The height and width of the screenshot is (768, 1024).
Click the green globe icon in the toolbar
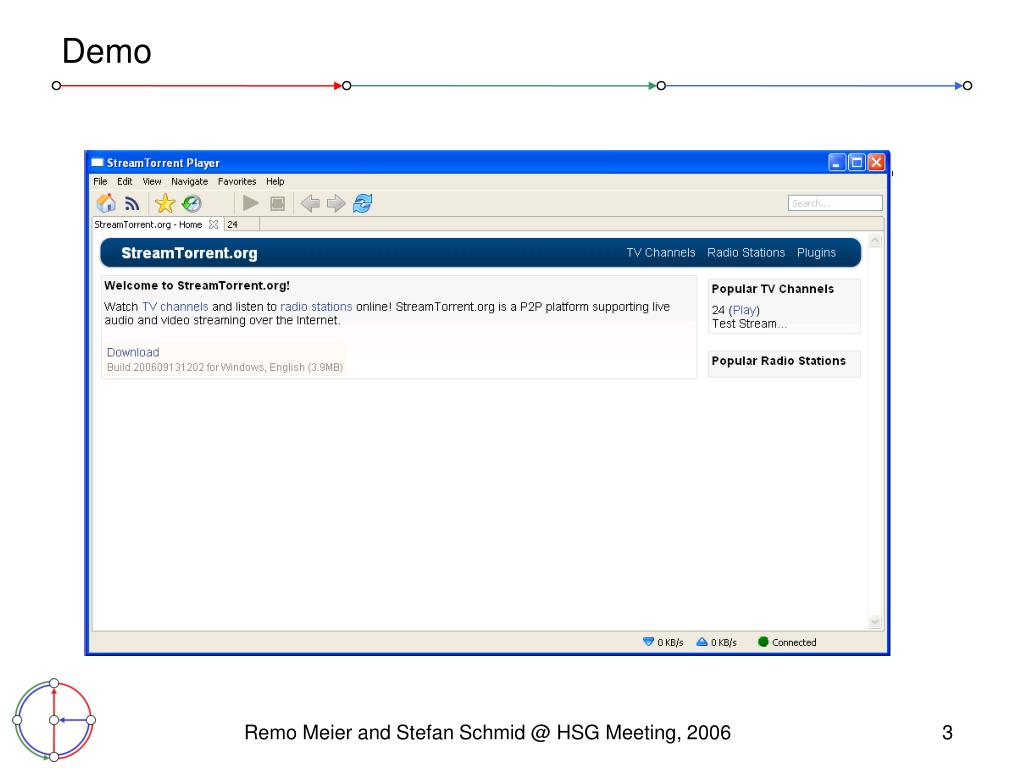coord(192,204)
